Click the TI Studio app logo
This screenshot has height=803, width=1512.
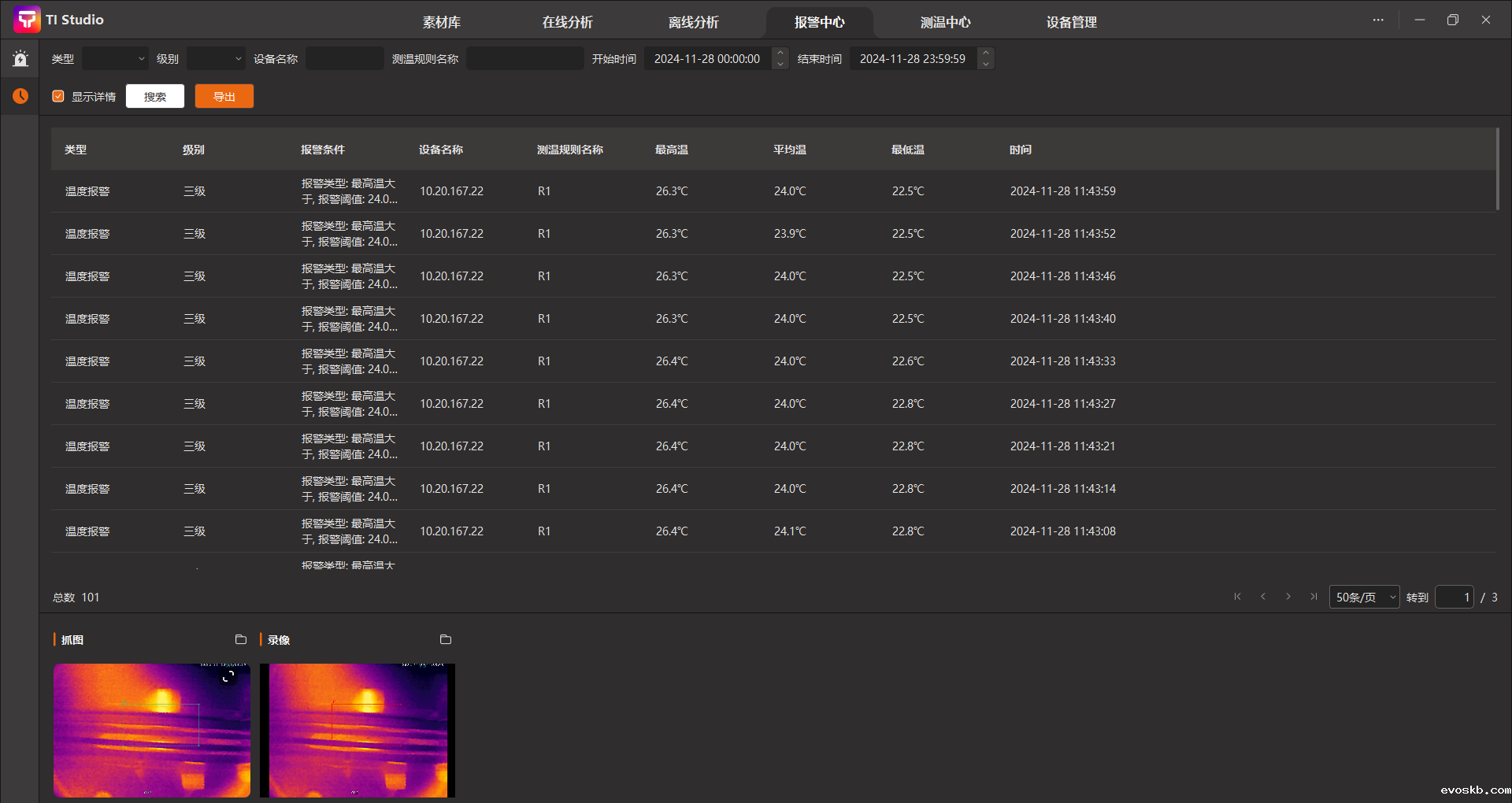point(27,20)
